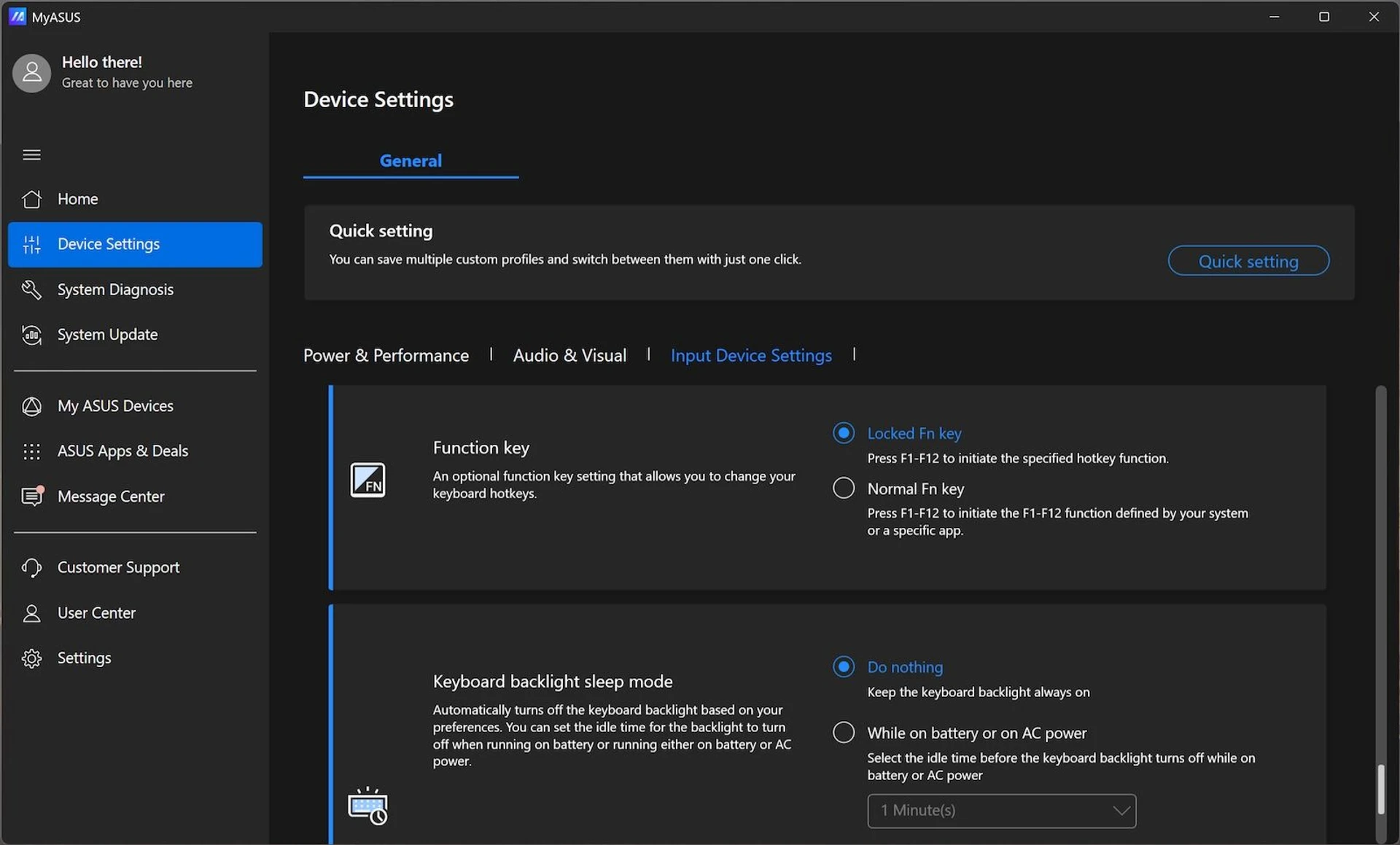Click the Keyboard backlight sleep mode heading
The width and height of the screenshot is (1400, 845).
pyautogui.click(x=553, y=681)
